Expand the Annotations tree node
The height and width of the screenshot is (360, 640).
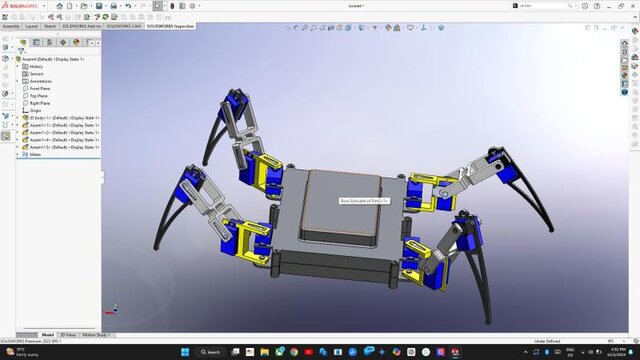click(x=18, y=81)
